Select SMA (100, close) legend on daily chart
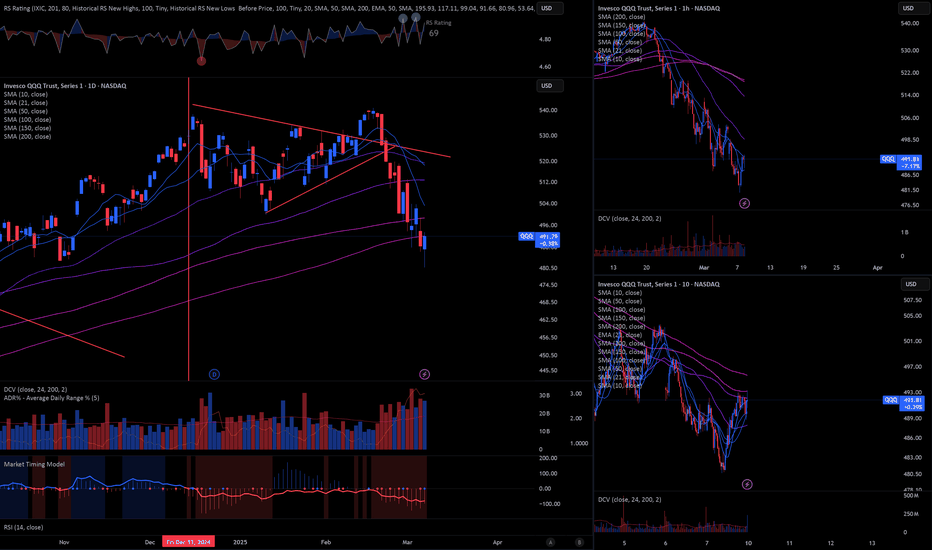932x550 pixels. (x=27, y=120)
